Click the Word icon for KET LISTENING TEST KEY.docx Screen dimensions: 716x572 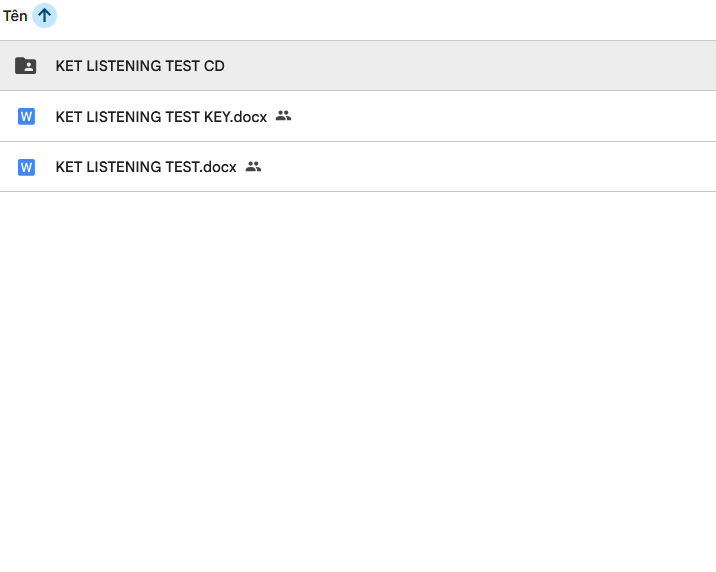[26, 117]
